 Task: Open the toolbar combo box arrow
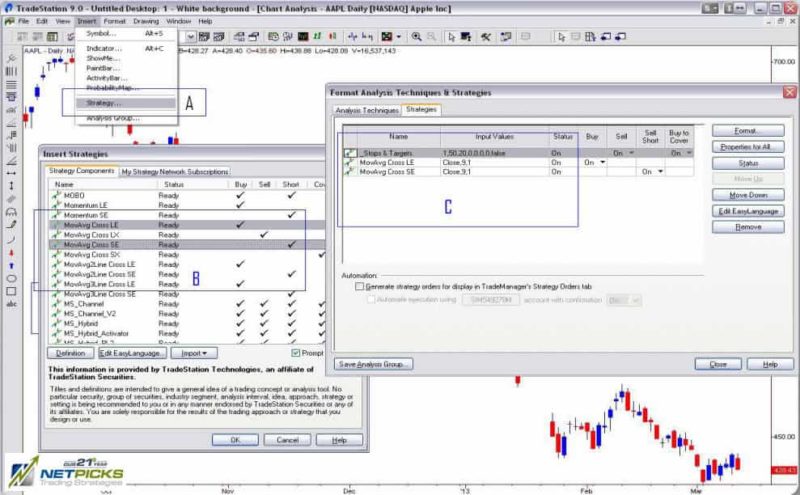point(190,37)
